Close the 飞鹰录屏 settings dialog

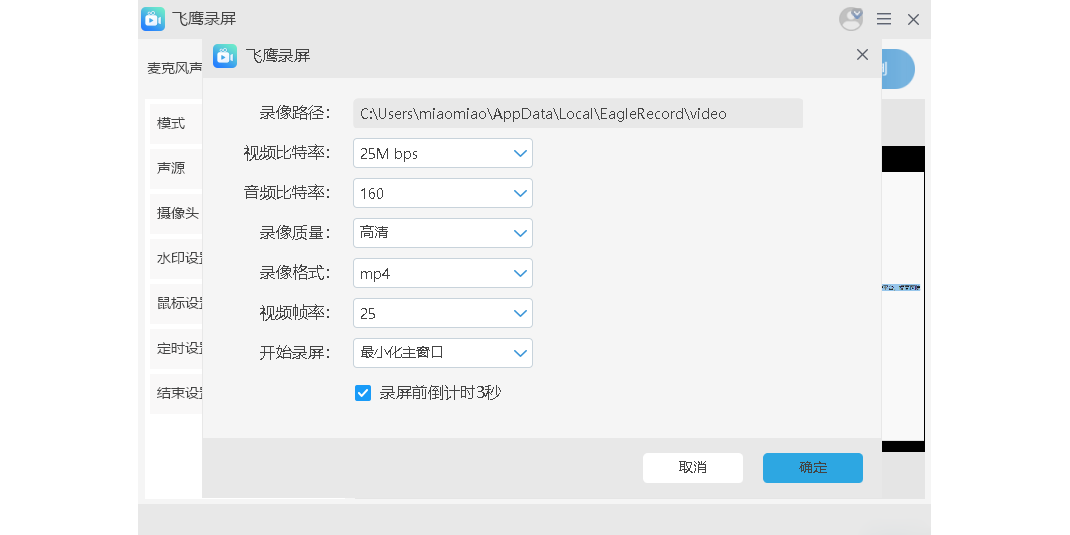click(x=862, y=55)
